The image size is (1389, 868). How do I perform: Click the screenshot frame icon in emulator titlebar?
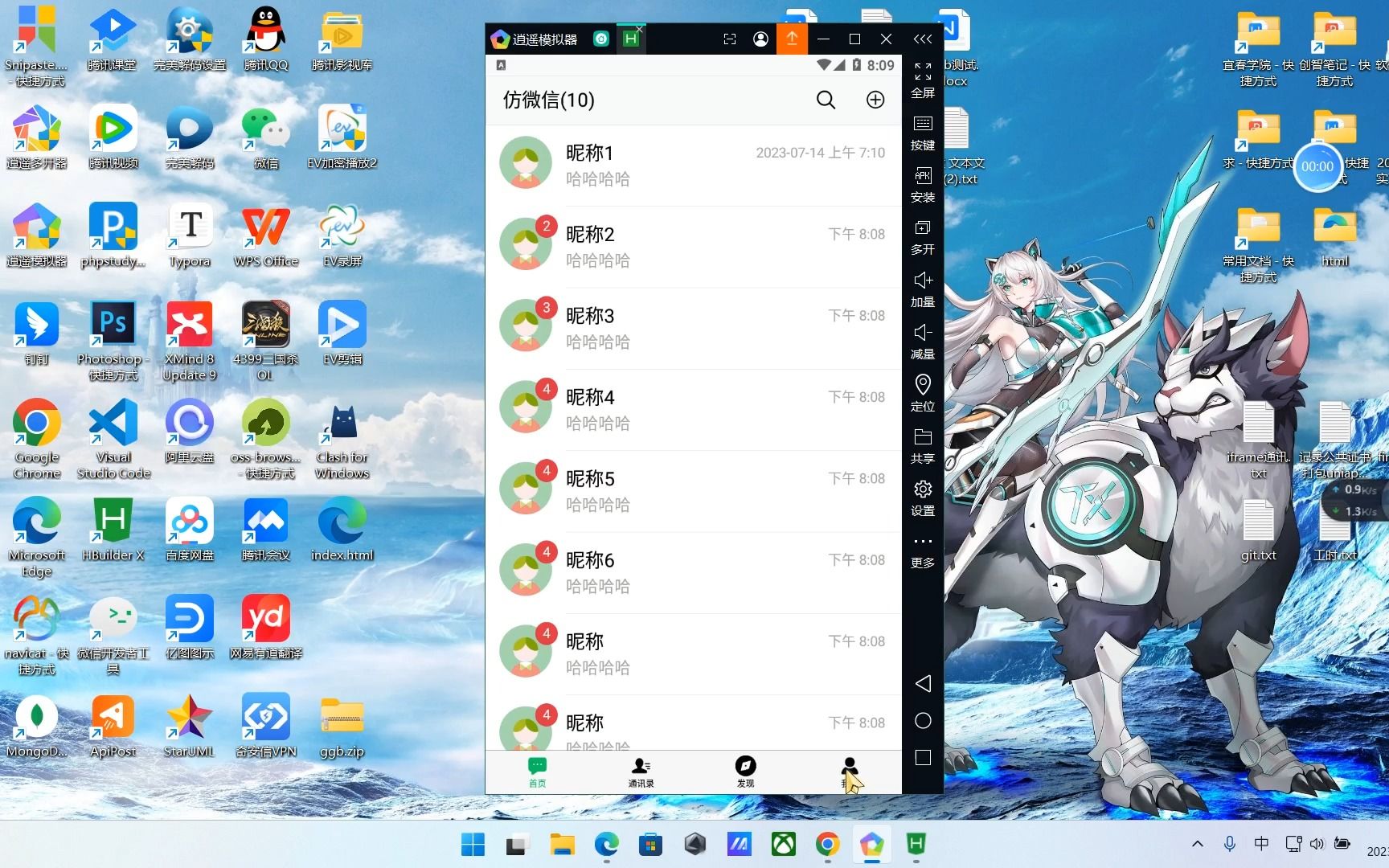click(x=730, y=39)
